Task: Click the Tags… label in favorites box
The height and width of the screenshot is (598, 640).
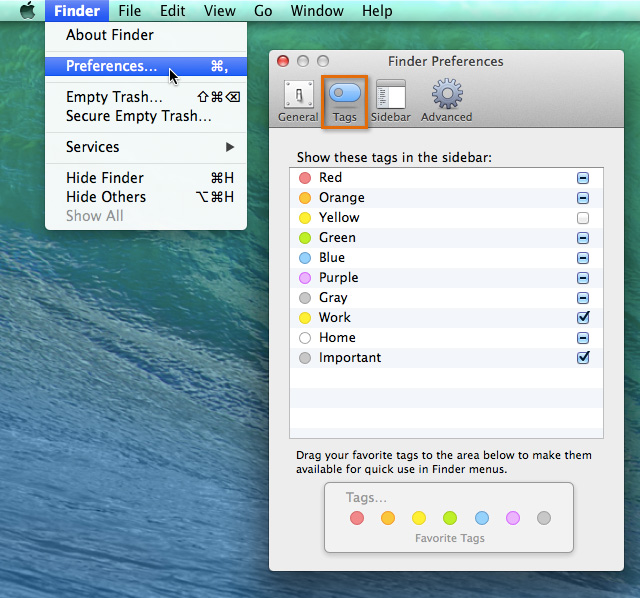Action: point(366,498)
